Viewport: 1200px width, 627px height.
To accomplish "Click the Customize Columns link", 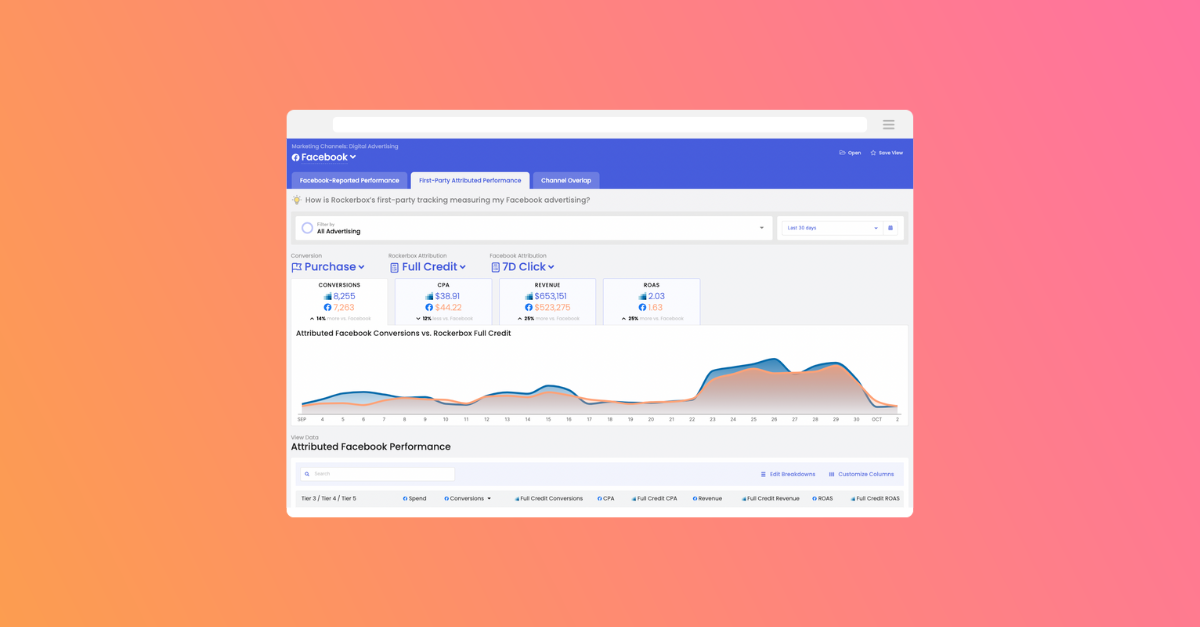I will 866,474.
